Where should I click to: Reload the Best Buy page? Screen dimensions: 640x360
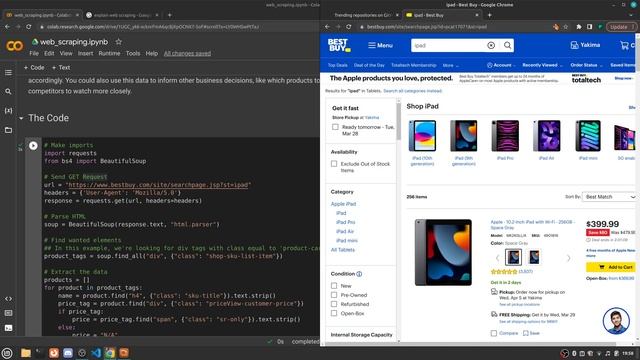click(349, 27)
